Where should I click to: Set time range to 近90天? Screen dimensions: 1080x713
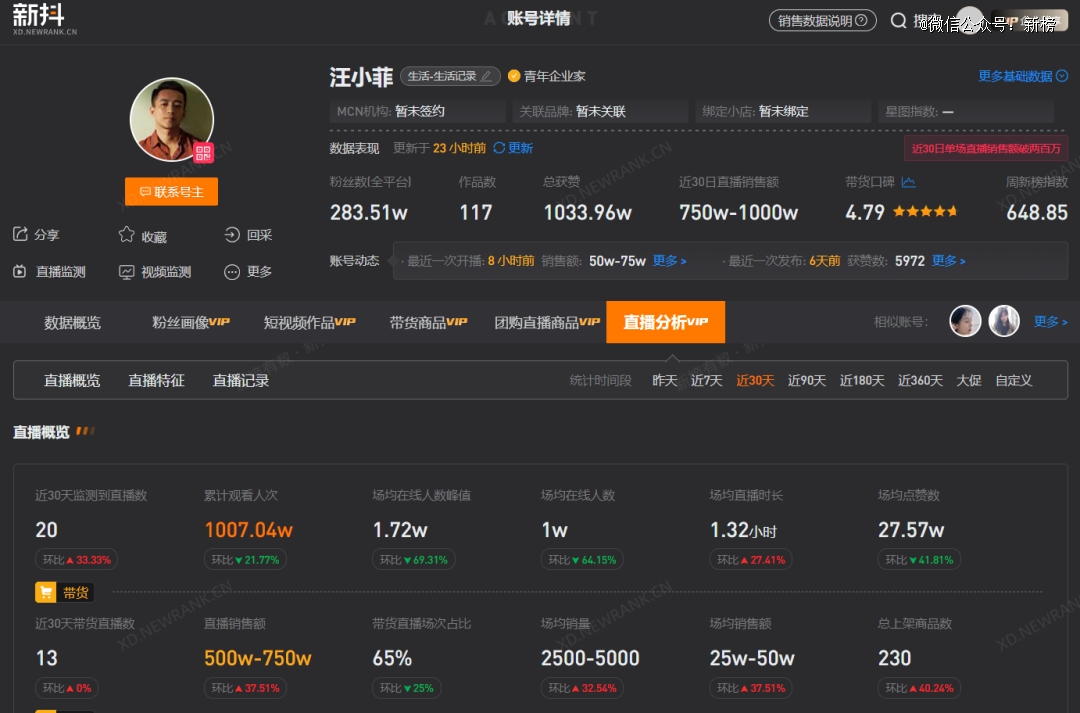click(807, 380)
